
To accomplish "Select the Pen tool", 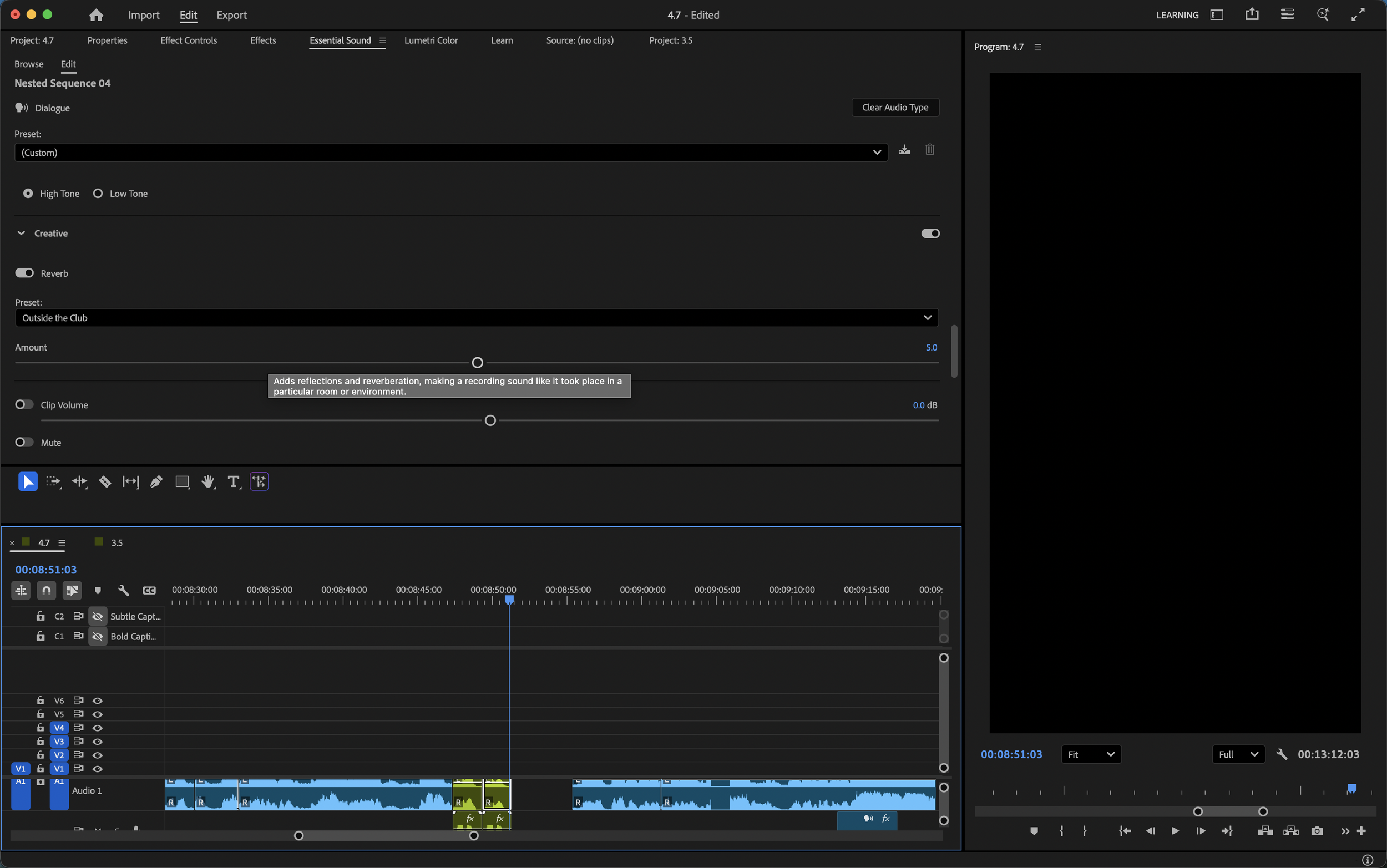I will point(156,481).
